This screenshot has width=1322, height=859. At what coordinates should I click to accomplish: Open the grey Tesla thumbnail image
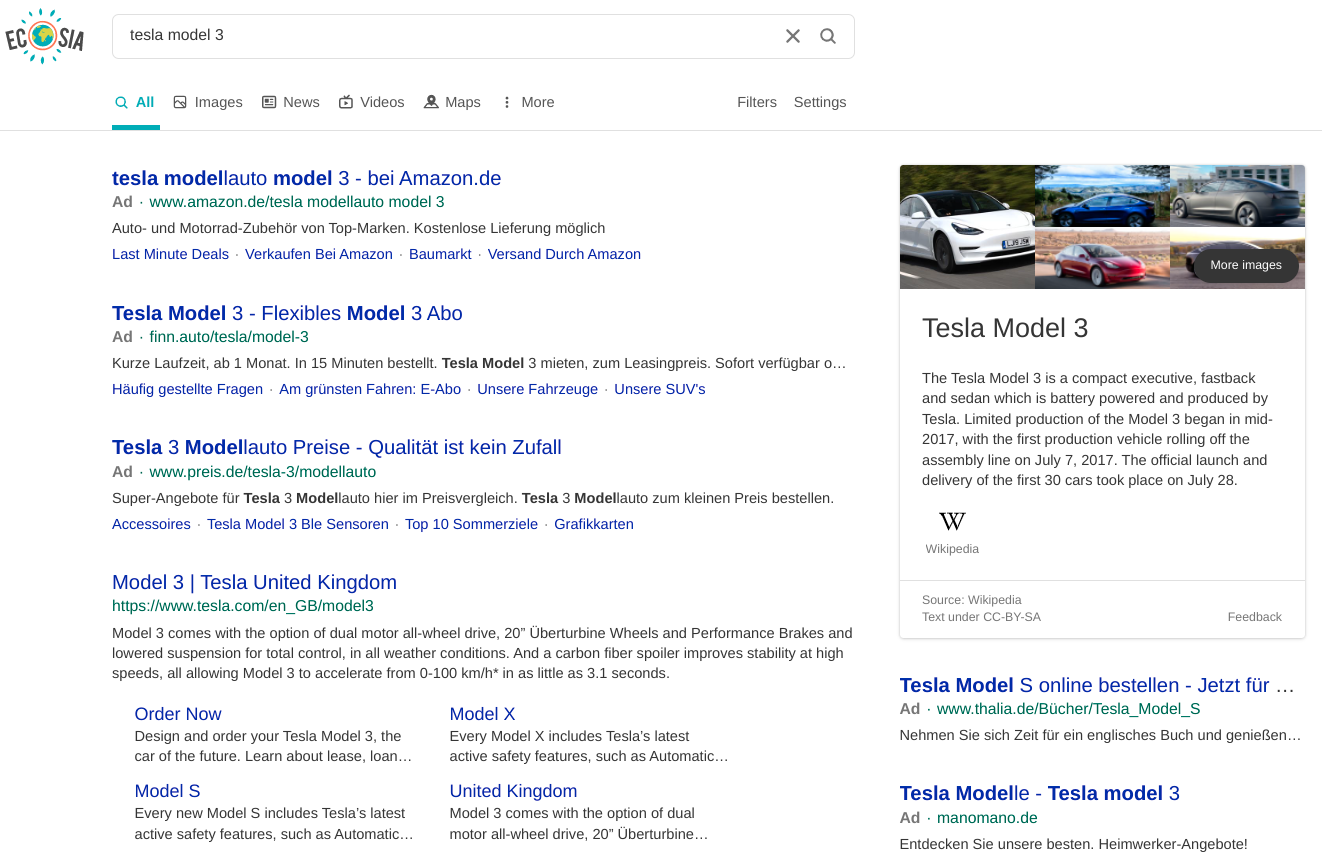pos(1237,196)
